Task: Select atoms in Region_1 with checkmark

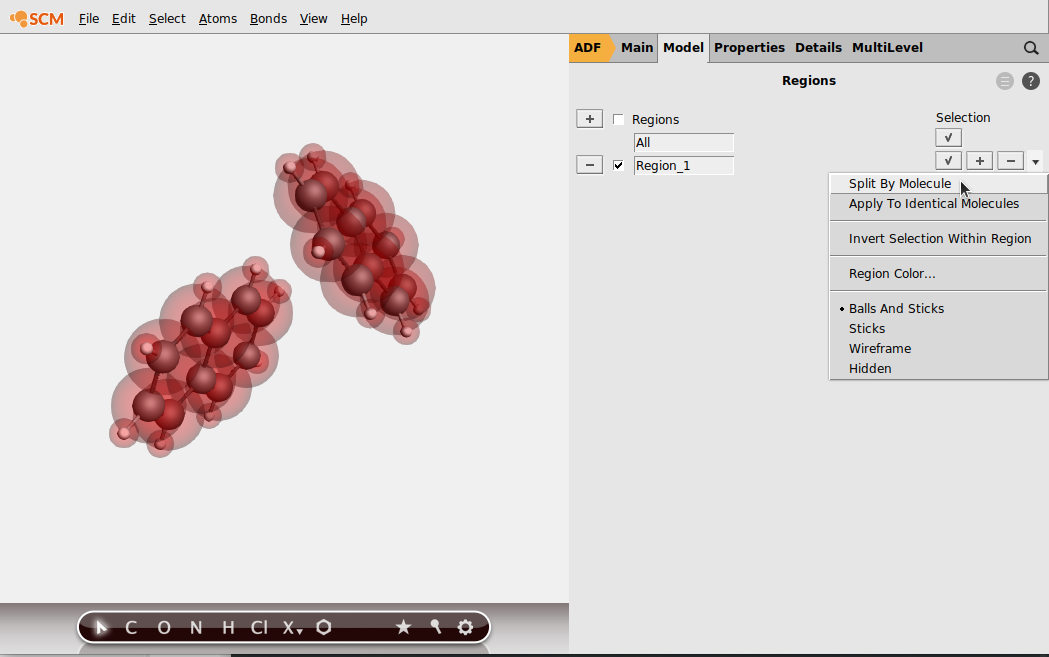Action: click(x=948, y=161)
